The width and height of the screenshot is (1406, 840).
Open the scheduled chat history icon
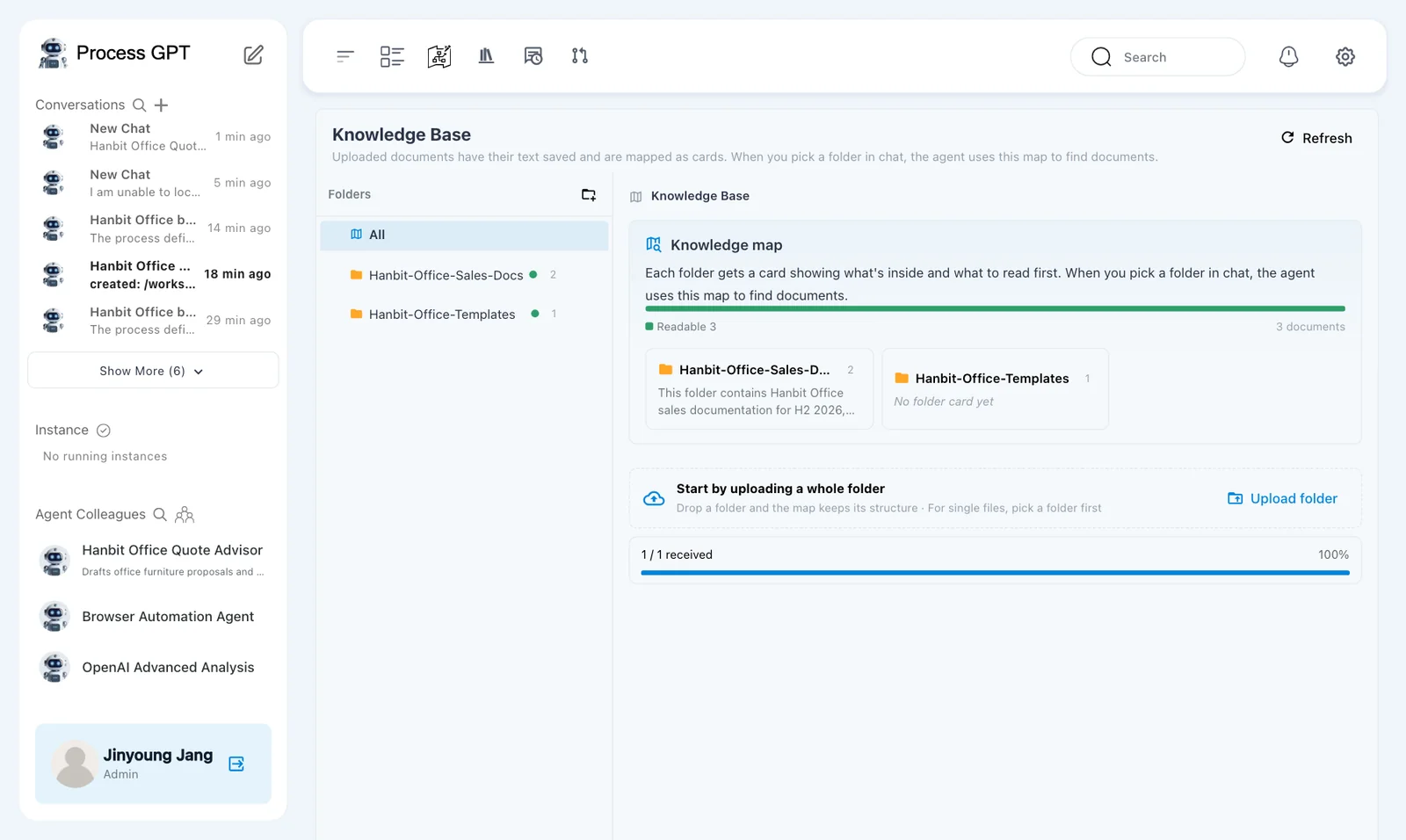pyautogui.click(x=533, y=56)
